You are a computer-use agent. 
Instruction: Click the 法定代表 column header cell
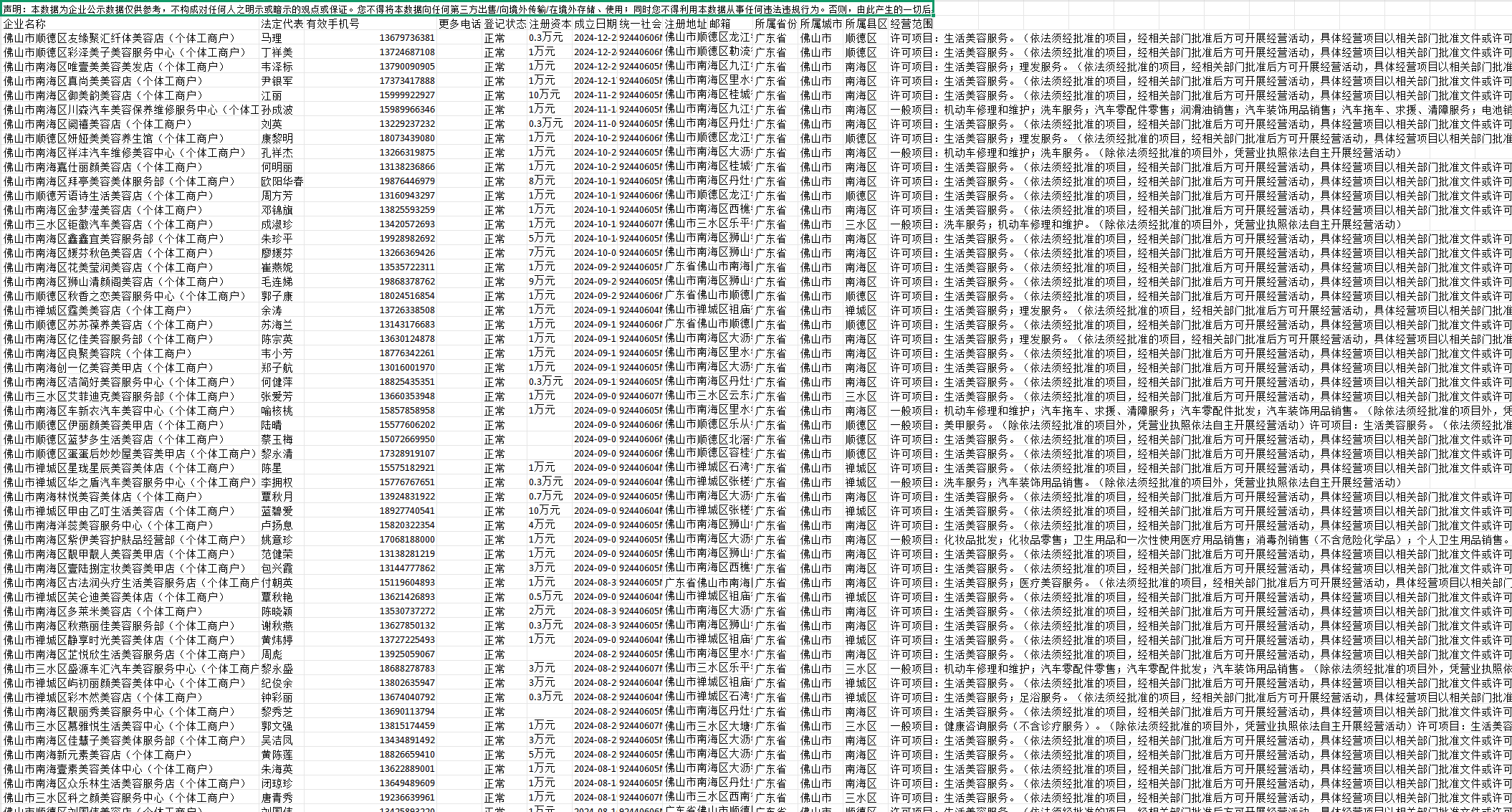(x=281, y=24)
